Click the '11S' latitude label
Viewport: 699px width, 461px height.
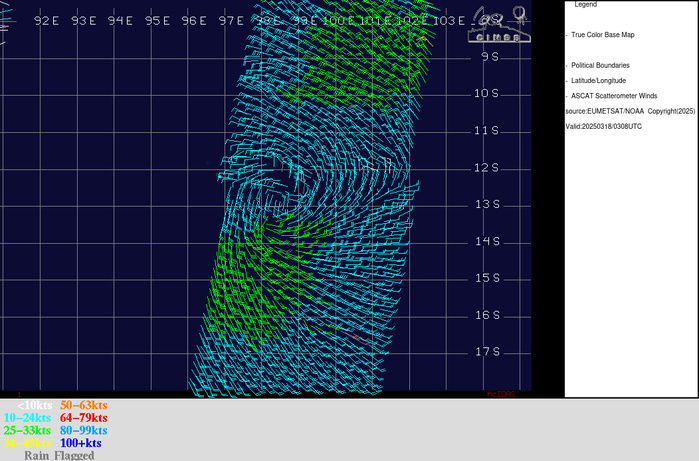pos(486,131)
